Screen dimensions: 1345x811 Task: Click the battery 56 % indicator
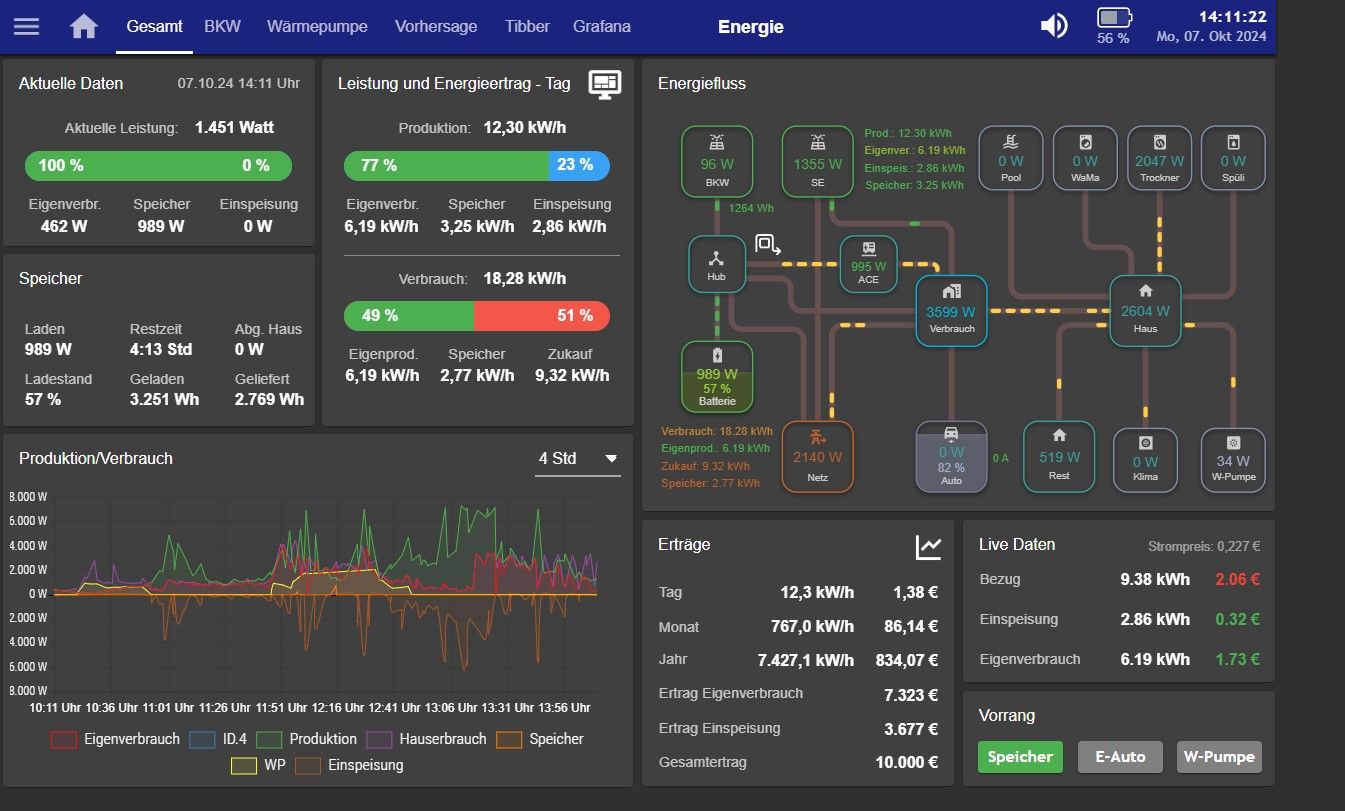coord(1114,26)
